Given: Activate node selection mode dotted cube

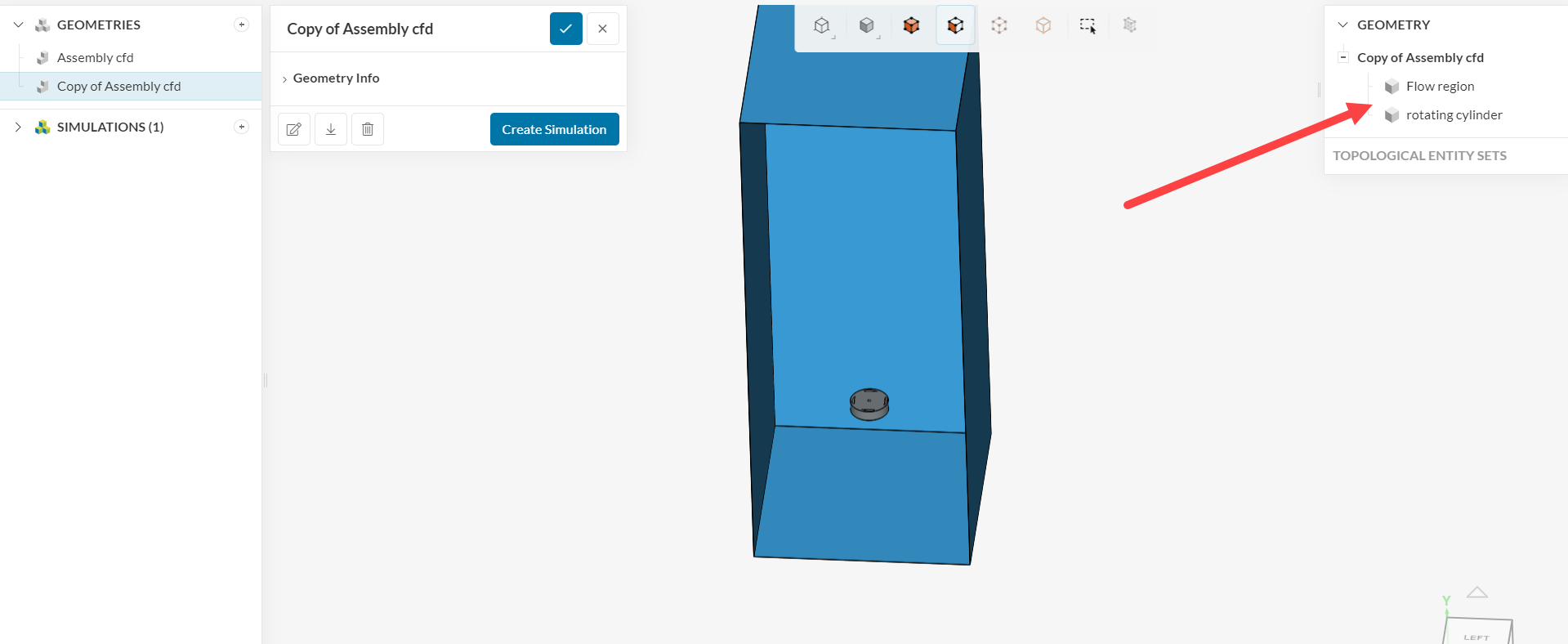Looking at the screenshot, I should [x=999, y=26].
